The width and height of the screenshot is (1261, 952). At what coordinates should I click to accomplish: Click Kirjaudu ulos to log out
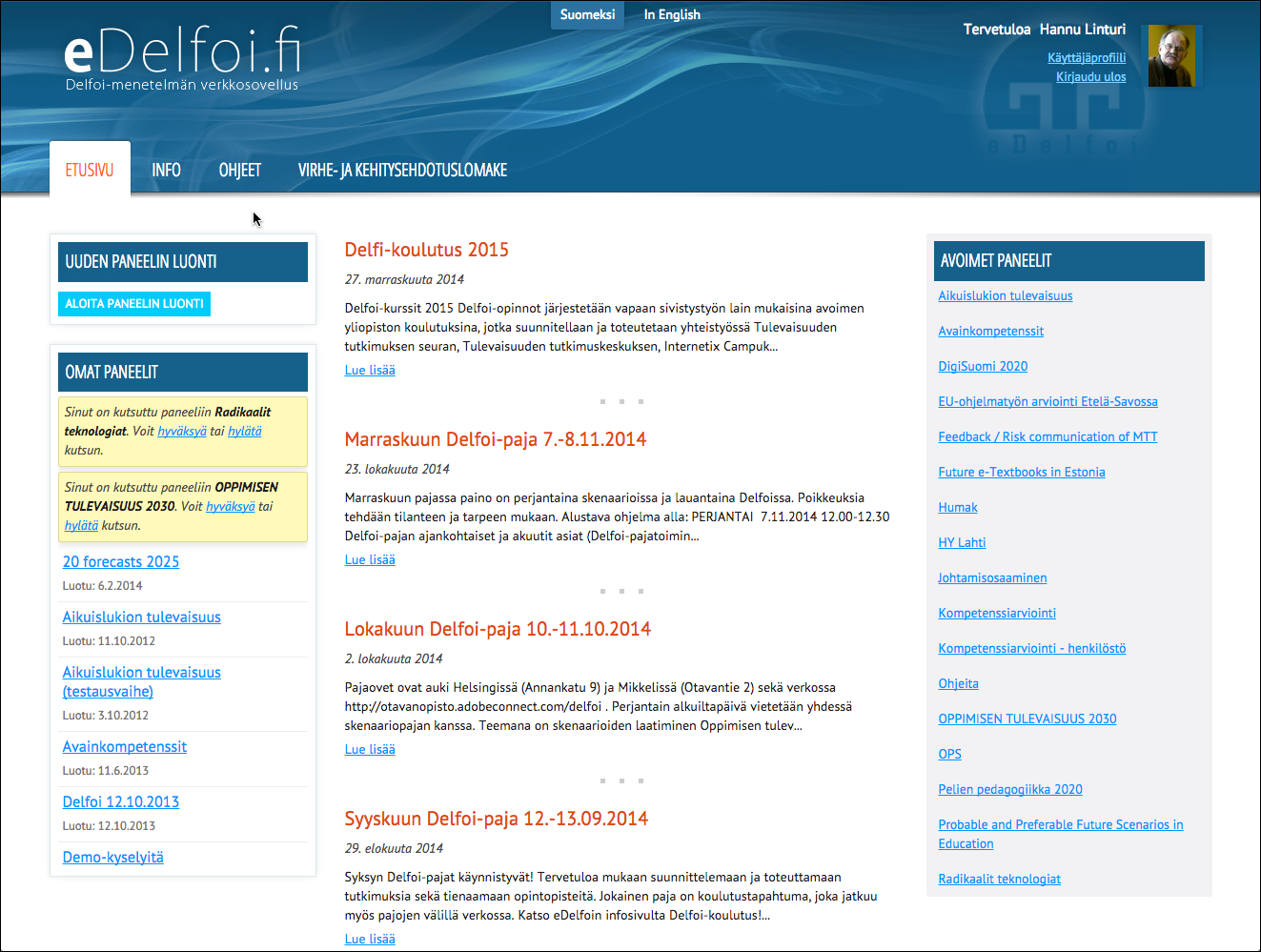point(1090,76)
